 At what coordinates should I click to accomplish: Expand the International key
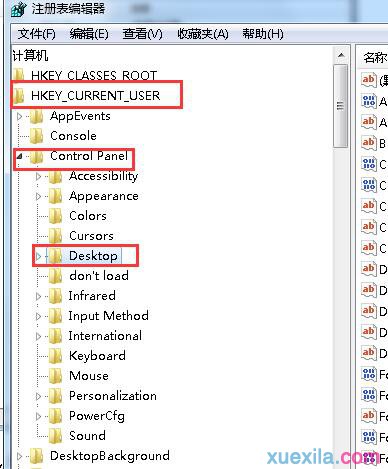click(38, 336)
